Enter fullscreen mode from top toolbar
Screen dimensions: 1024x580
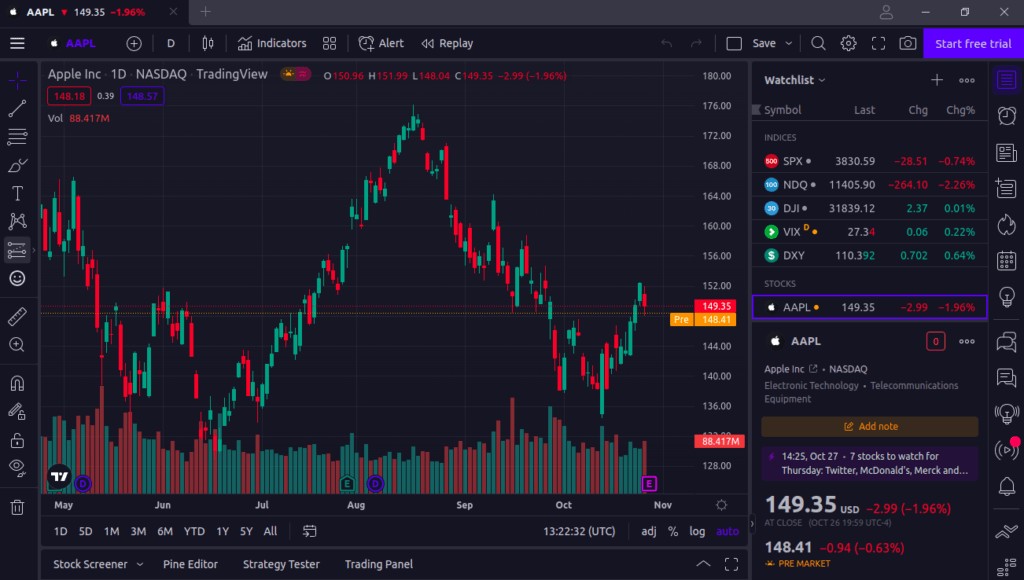pyautogui.click(x=878, y=43)
